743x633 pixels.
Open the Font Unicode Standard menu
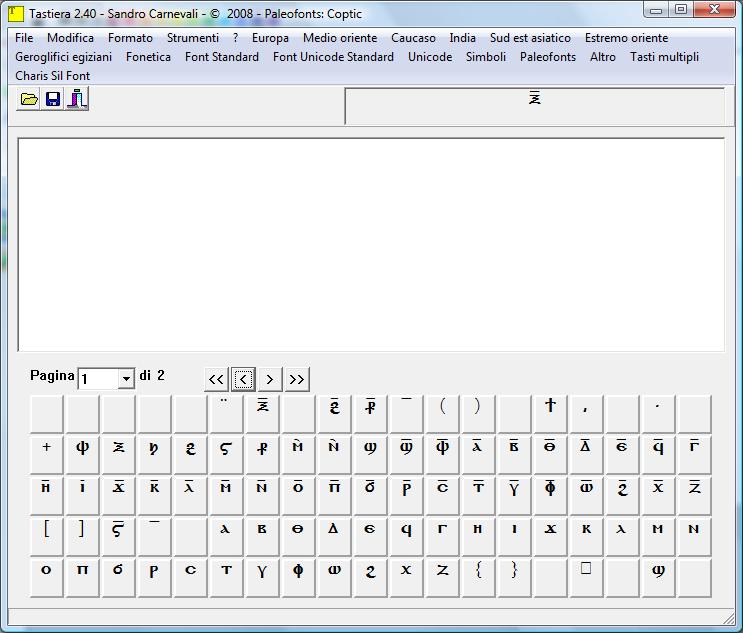click(x=333, y=57)
